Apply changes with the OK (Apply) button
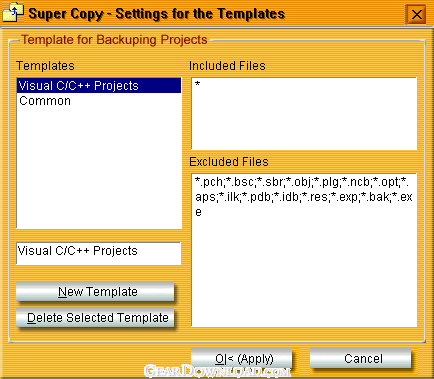This screenshot has width=434, height=379. point(242,359)
